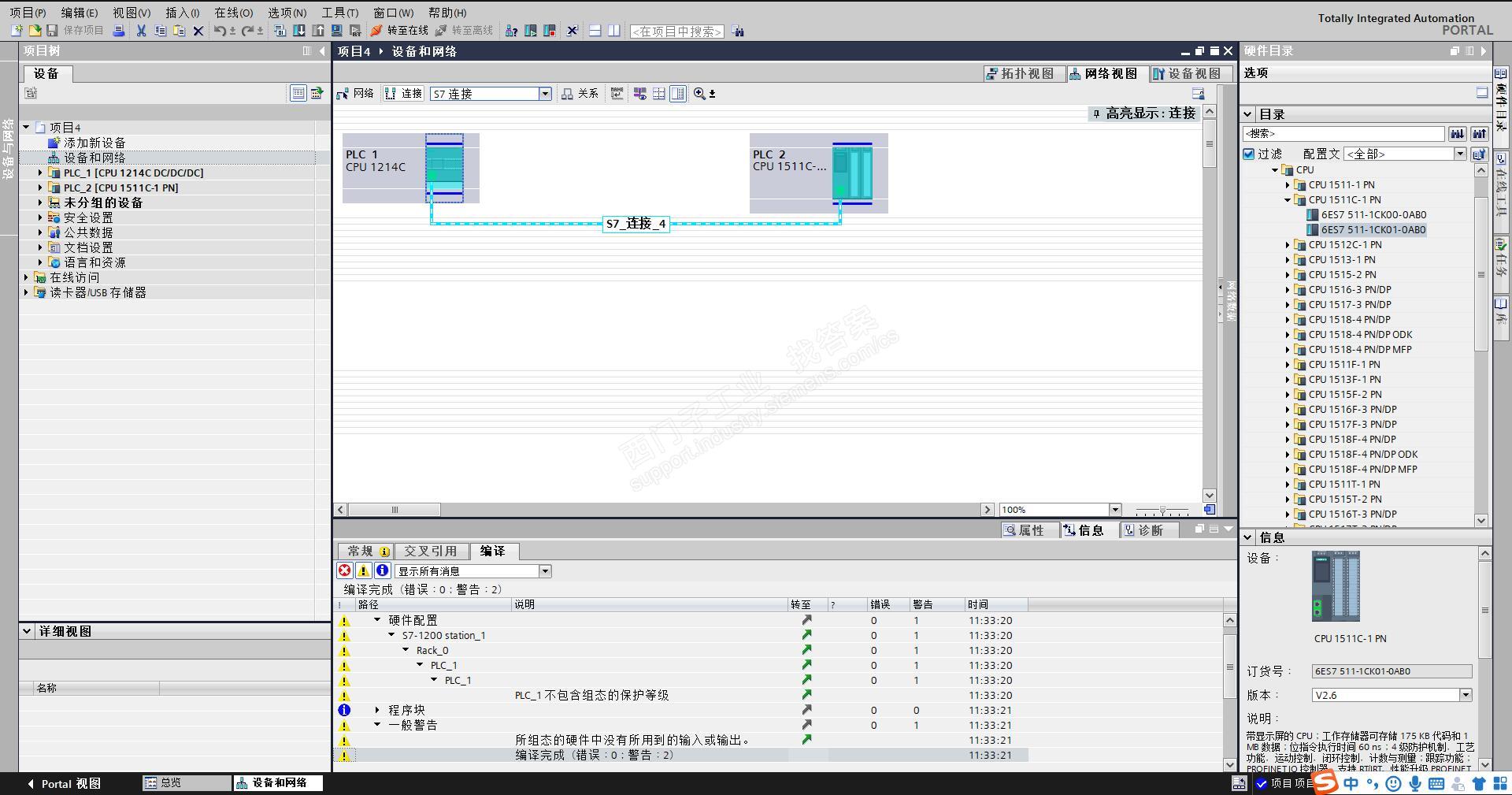Click the Portal 视图 button
Image resolution: width=1512 pixels, height=795 pixels.
point(64,783)
